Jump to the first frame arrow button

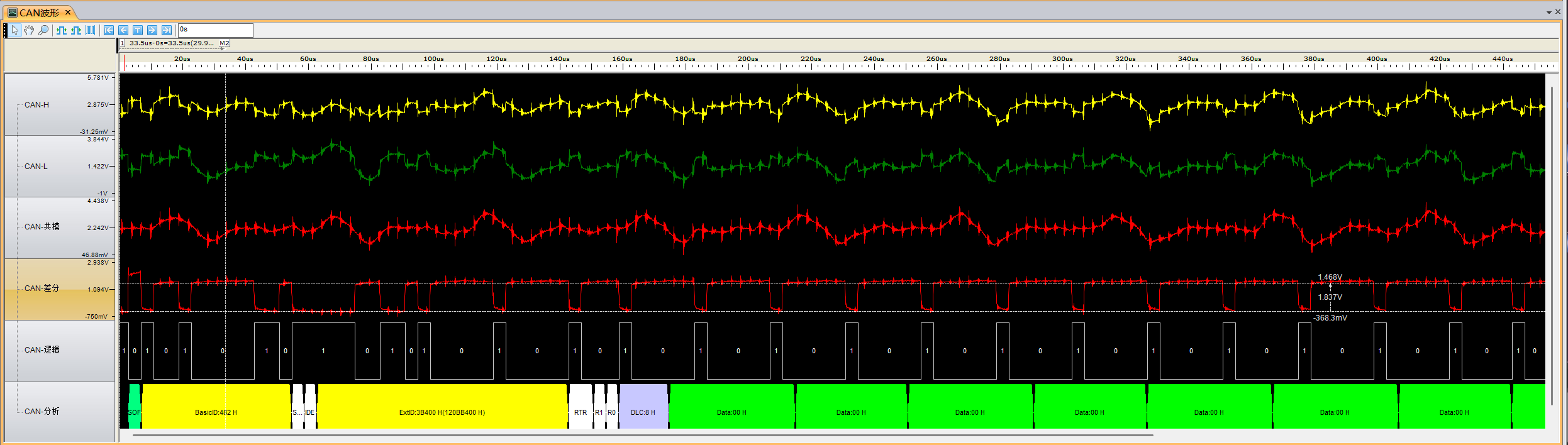pyautogui.click(x=109, y=30)
